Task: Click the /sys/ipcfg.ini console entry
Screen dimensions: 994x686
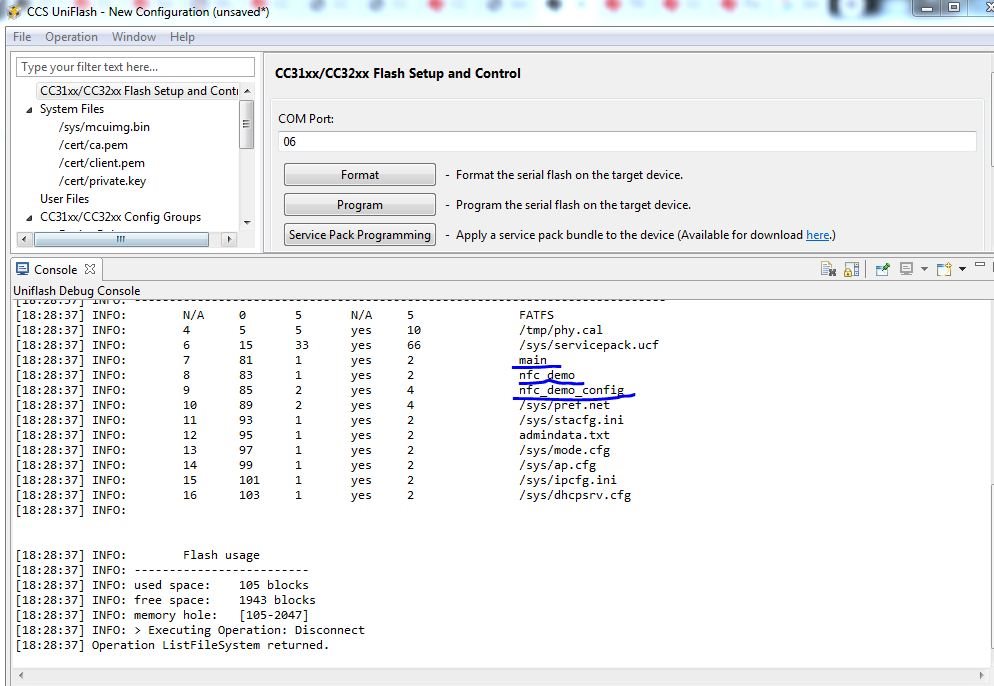Action: 568,480
